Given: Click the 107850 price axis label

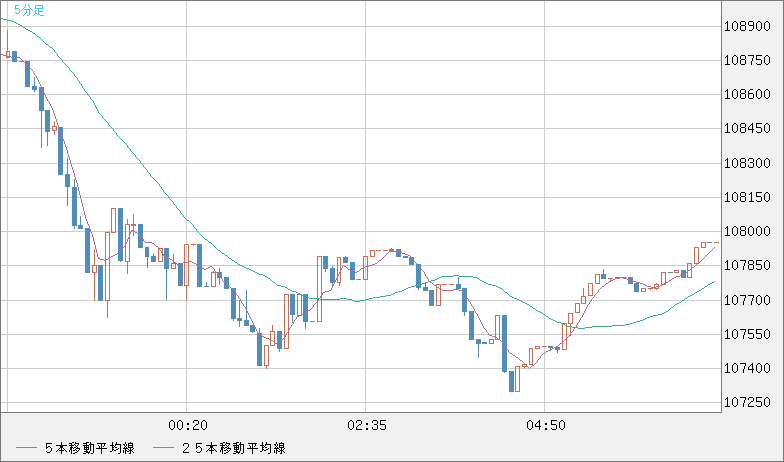Looking at the screenshot, I should 747,266.
